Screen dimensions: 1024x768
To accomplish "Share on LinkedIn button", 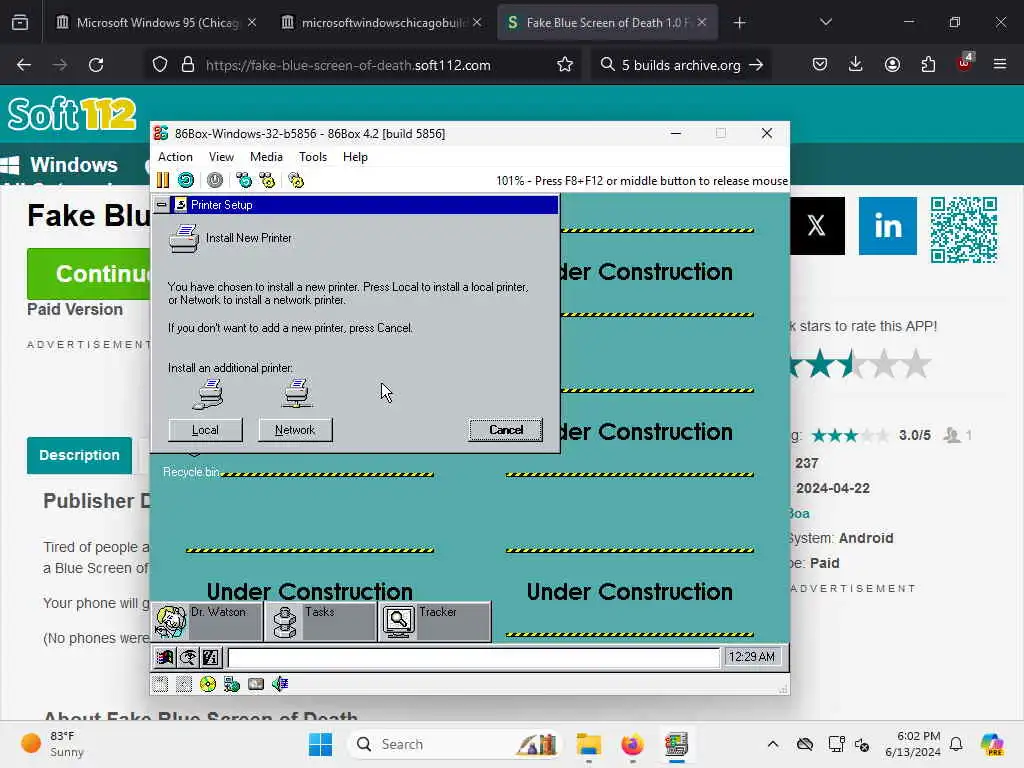I will (x=888, y=226).
